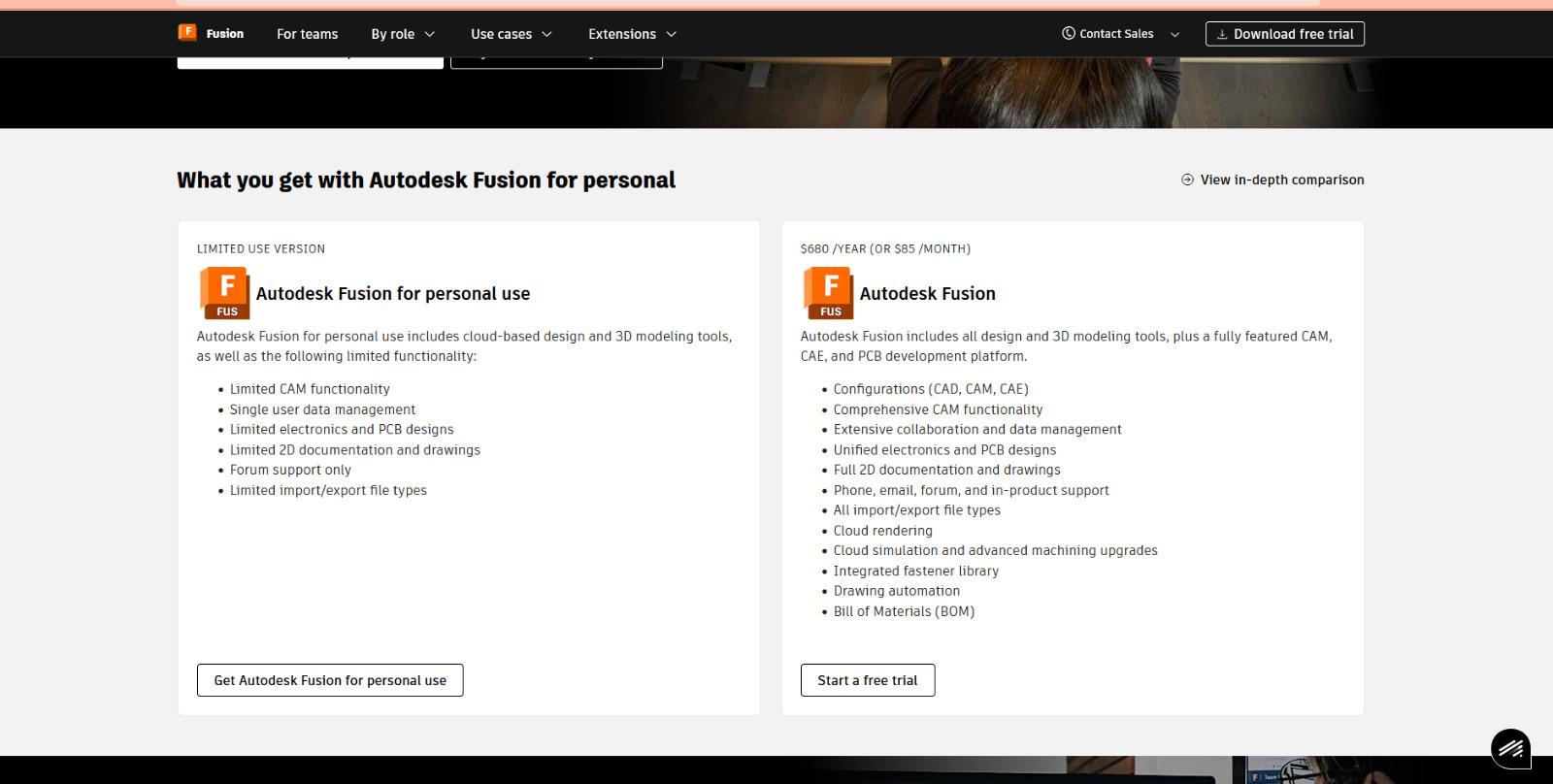Viewport: 1553px width, 784px height.
Task: Click Single user data management item
Action: click(322, 409)
